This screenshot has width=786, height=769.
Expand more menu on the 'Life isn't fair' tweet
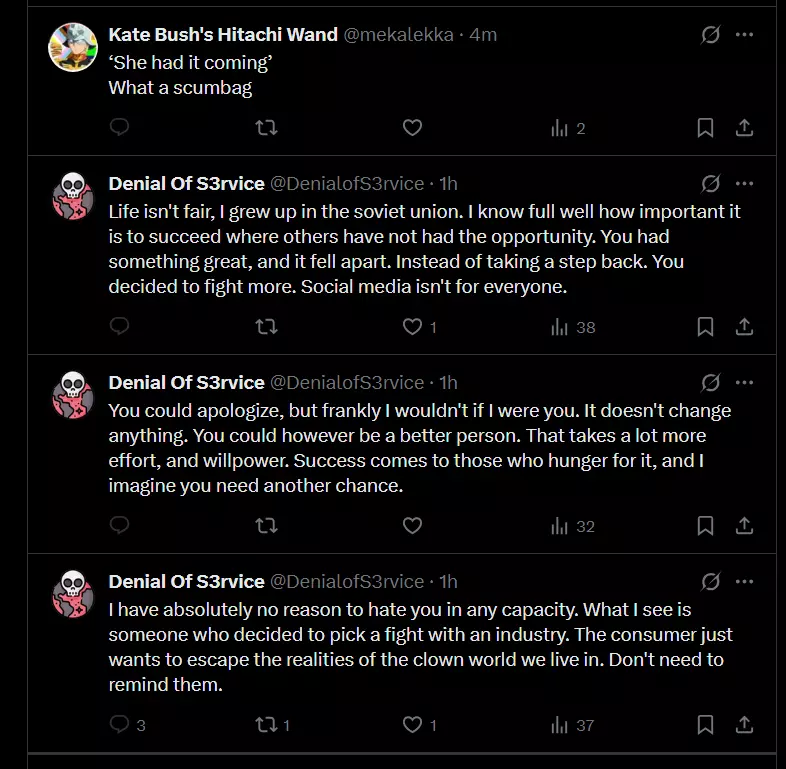(x=744, y=183)
